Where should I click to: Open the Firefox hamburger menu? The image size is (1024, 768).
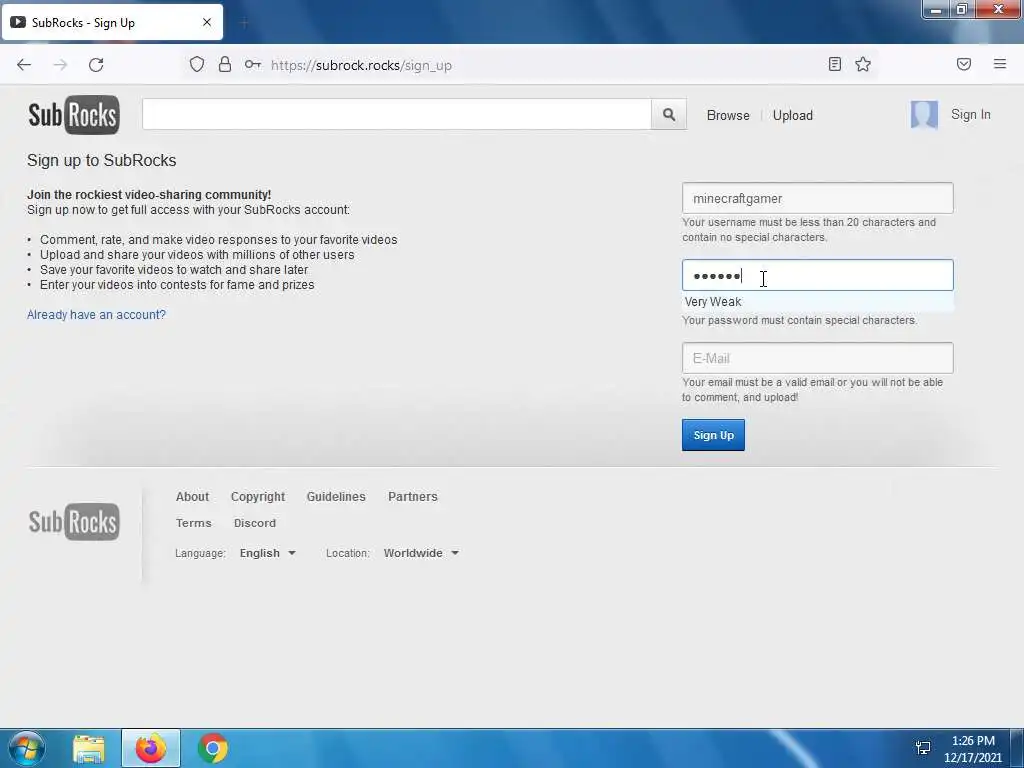tap(1000, 64)
